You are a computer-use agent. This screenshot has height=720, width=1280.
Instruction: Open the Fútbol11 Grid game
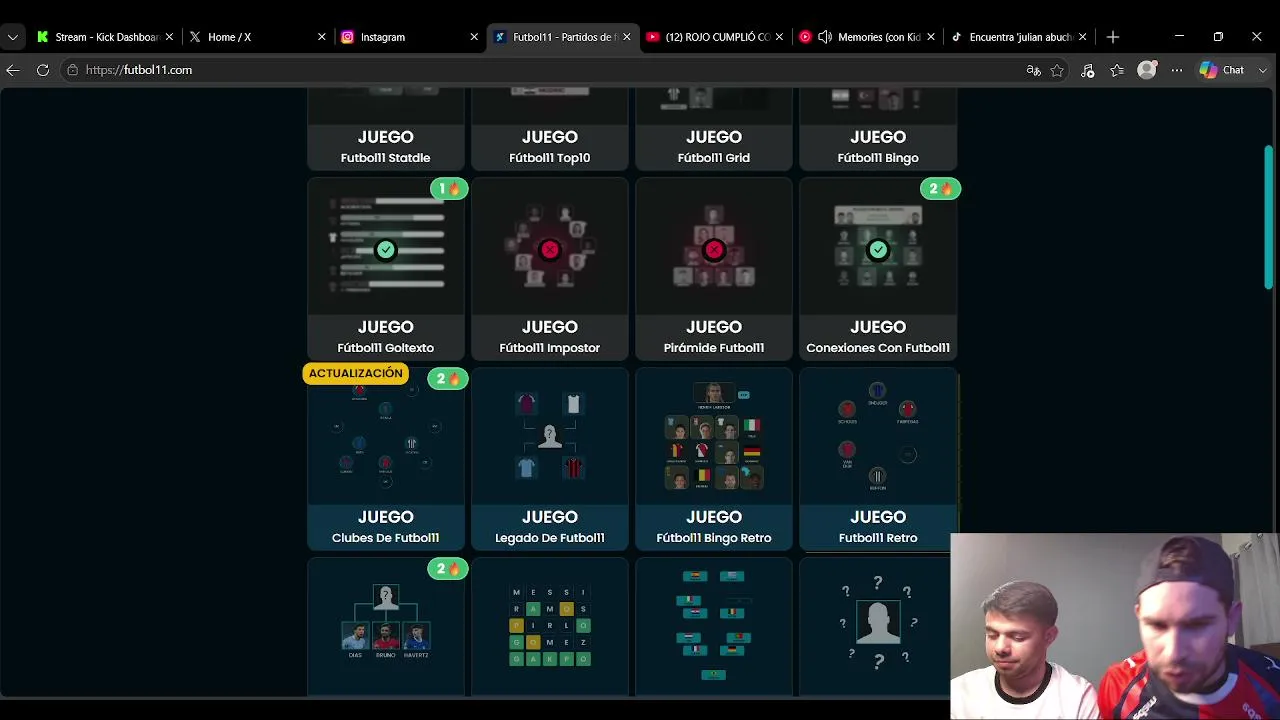713,128
